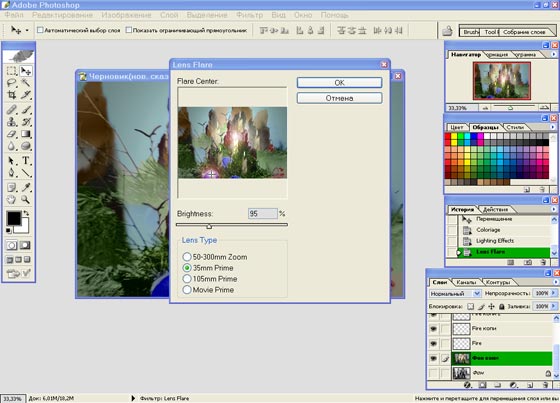
Task: Click the Отмена cancel button
Action: [339, 98]
